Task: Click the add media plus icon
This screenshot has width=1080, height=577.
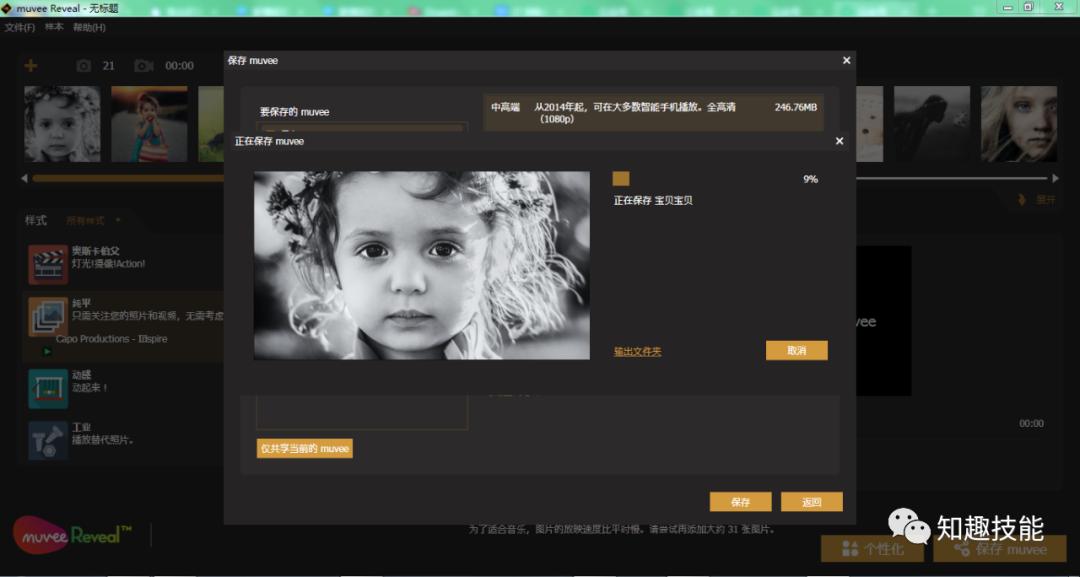Action: (32, 65)
